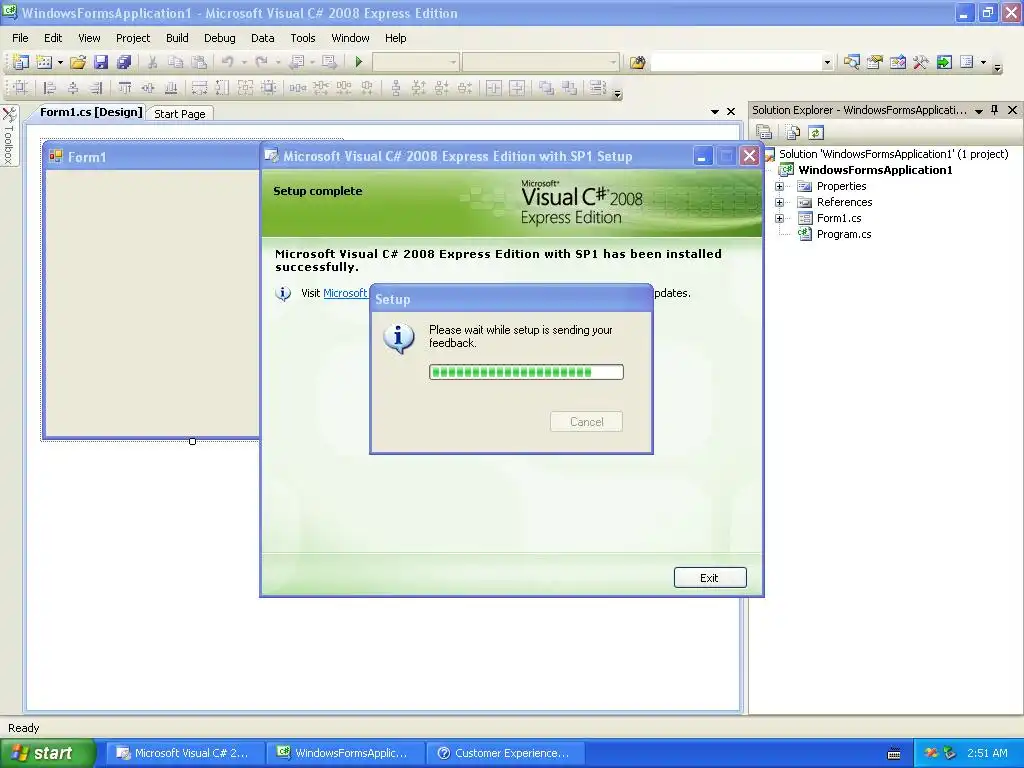
Task: Toggle Solution Explorer auto-hide pin
Action: tap(995, 110)
